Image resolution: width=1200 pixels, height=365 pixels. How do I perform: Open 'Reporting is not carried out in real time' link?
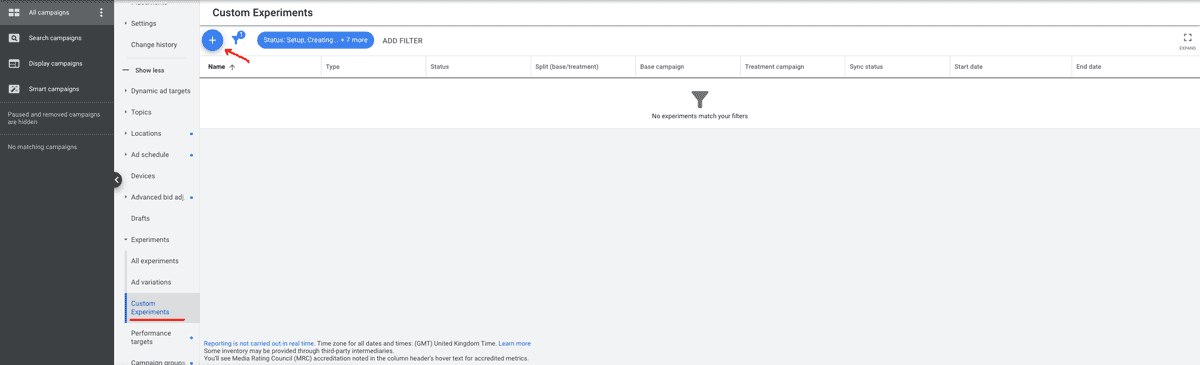point(259,343)
